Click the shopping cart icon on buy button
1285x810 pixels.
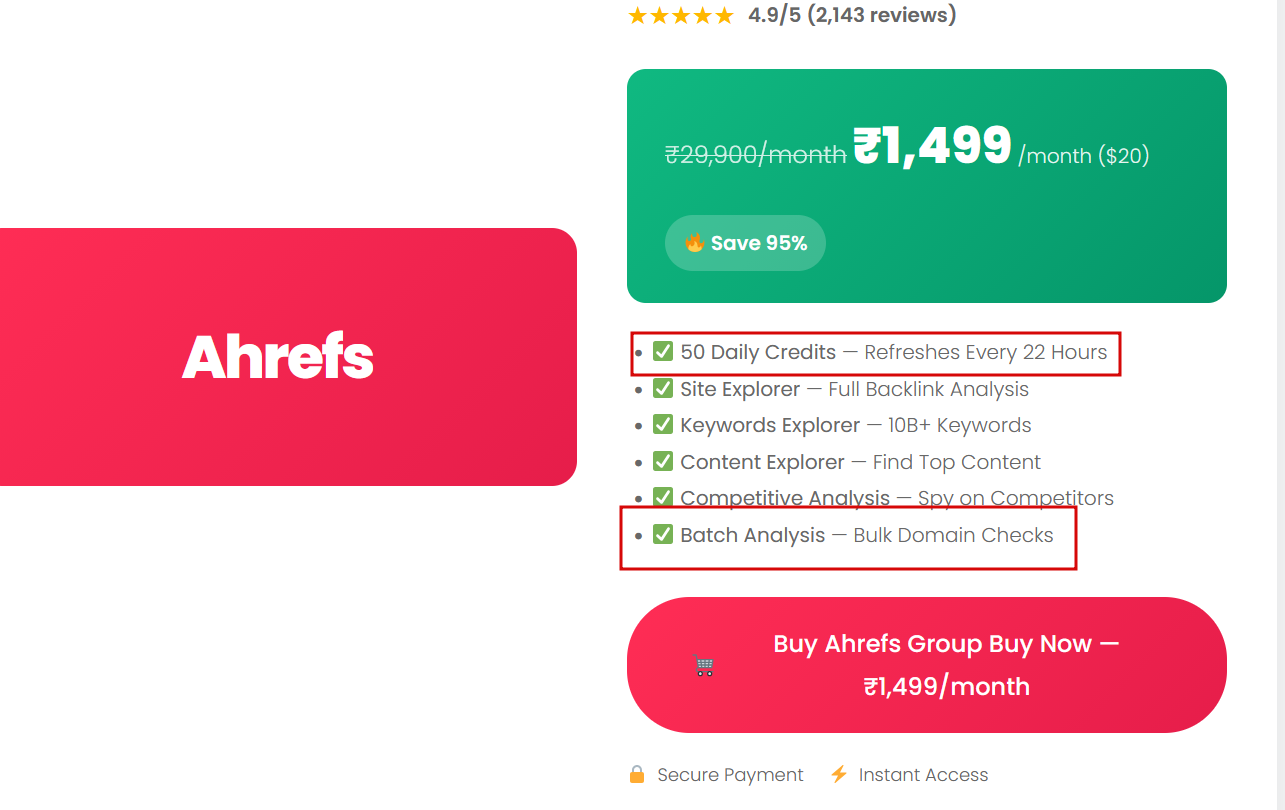point(704,665)
